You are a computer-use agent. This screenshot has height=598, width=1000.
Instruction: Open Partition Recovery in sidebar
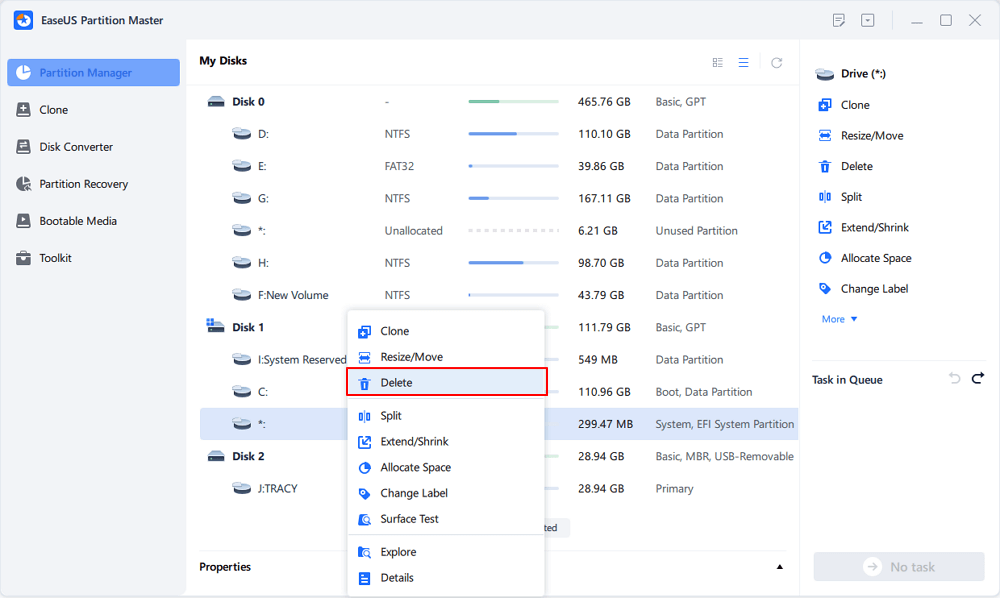(83, 184)
